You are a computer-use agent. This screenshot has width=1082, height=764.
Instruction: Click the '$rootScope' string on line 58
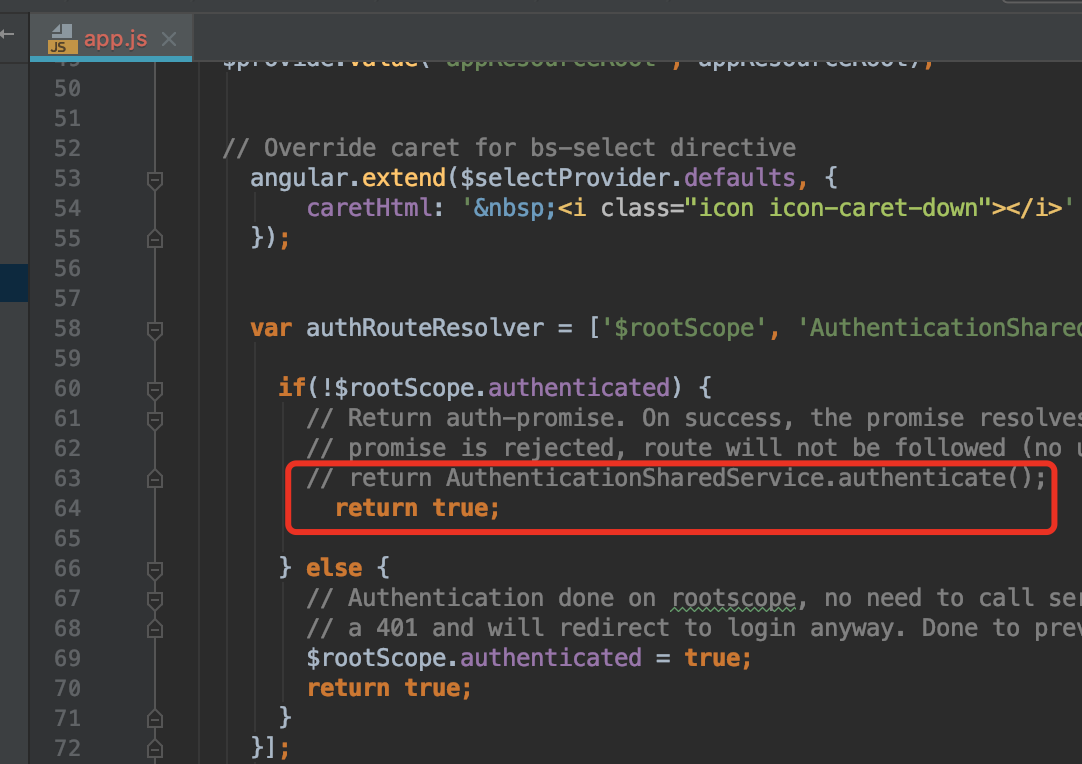pos(685,328)
